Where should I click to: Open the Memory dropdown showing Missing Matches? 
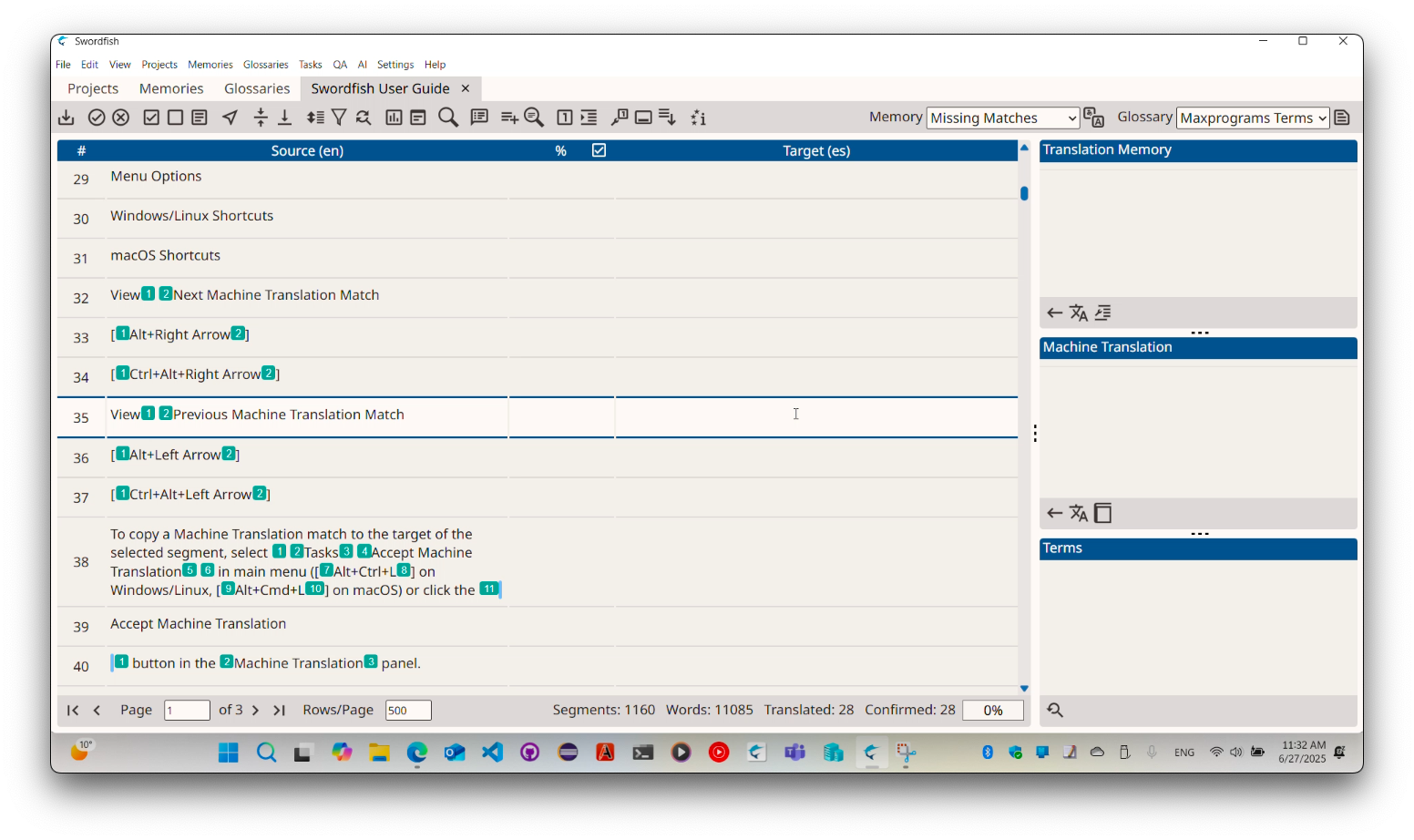pyautogui.click(x=1002, y=118)
